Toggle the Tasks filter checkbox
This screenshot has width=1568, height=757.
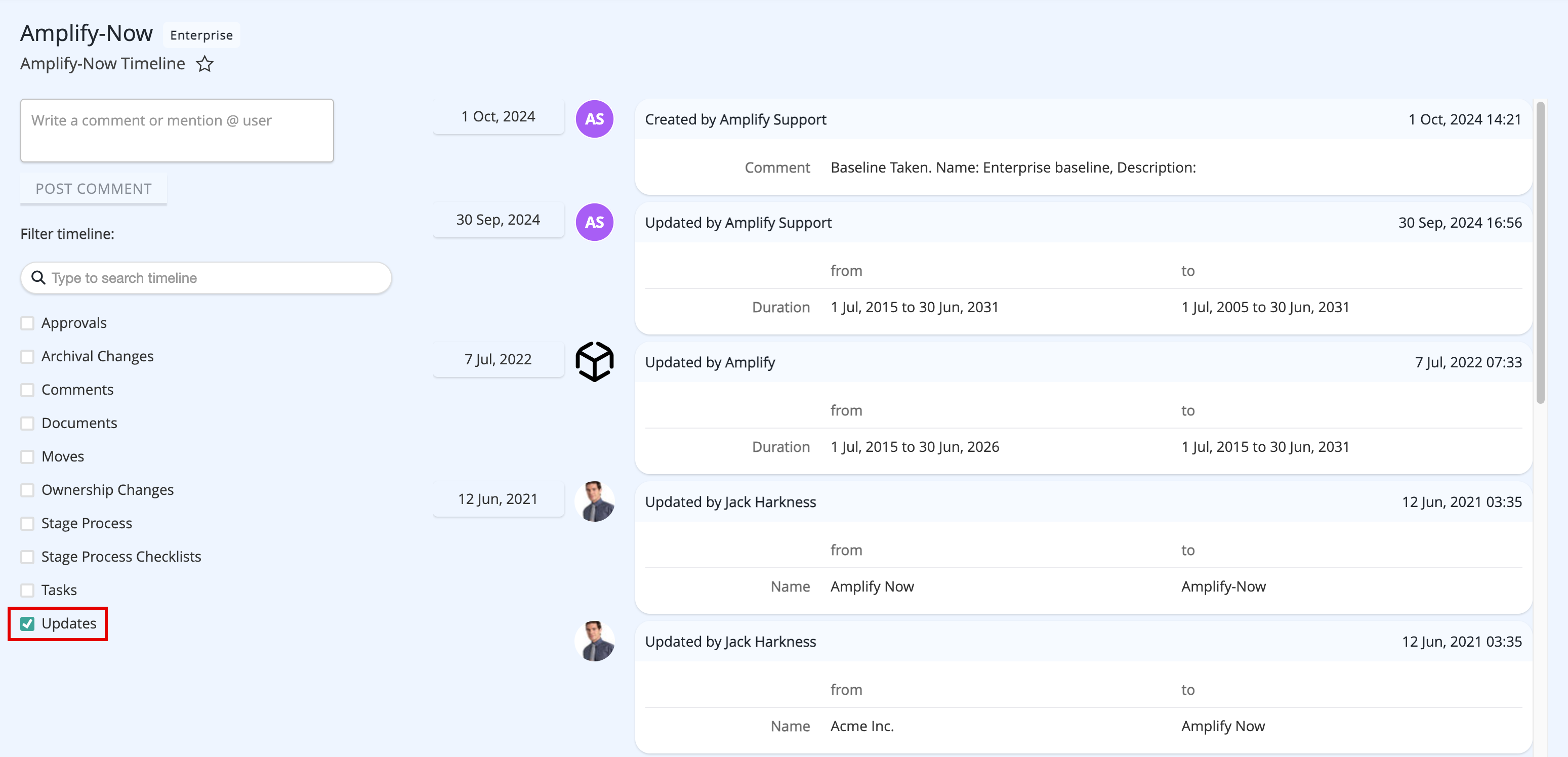[27, 590]
